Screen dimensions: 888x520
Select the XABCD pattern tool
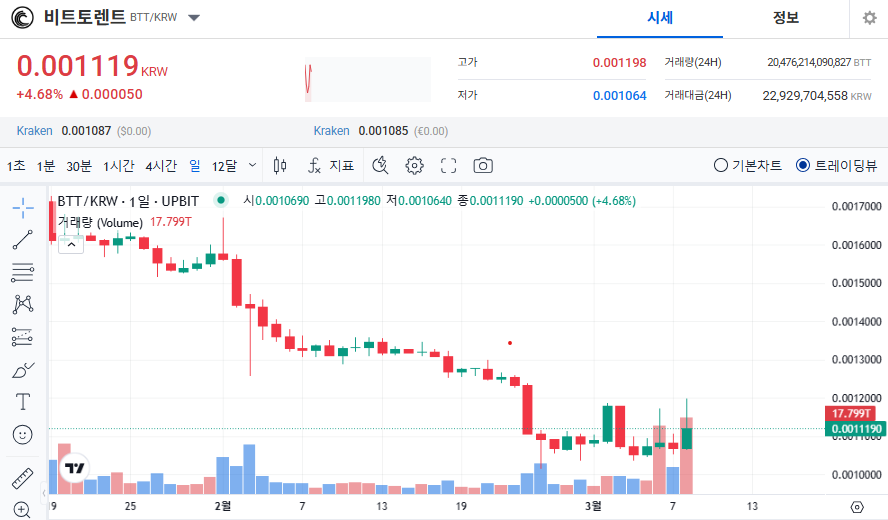[x=23, y=305]
